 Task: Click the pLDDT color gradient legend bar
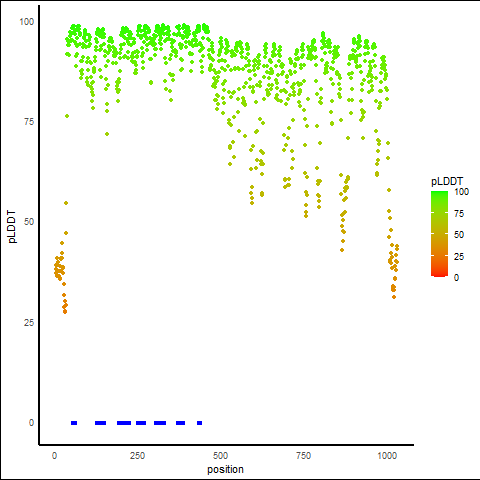tap(439, 234)
